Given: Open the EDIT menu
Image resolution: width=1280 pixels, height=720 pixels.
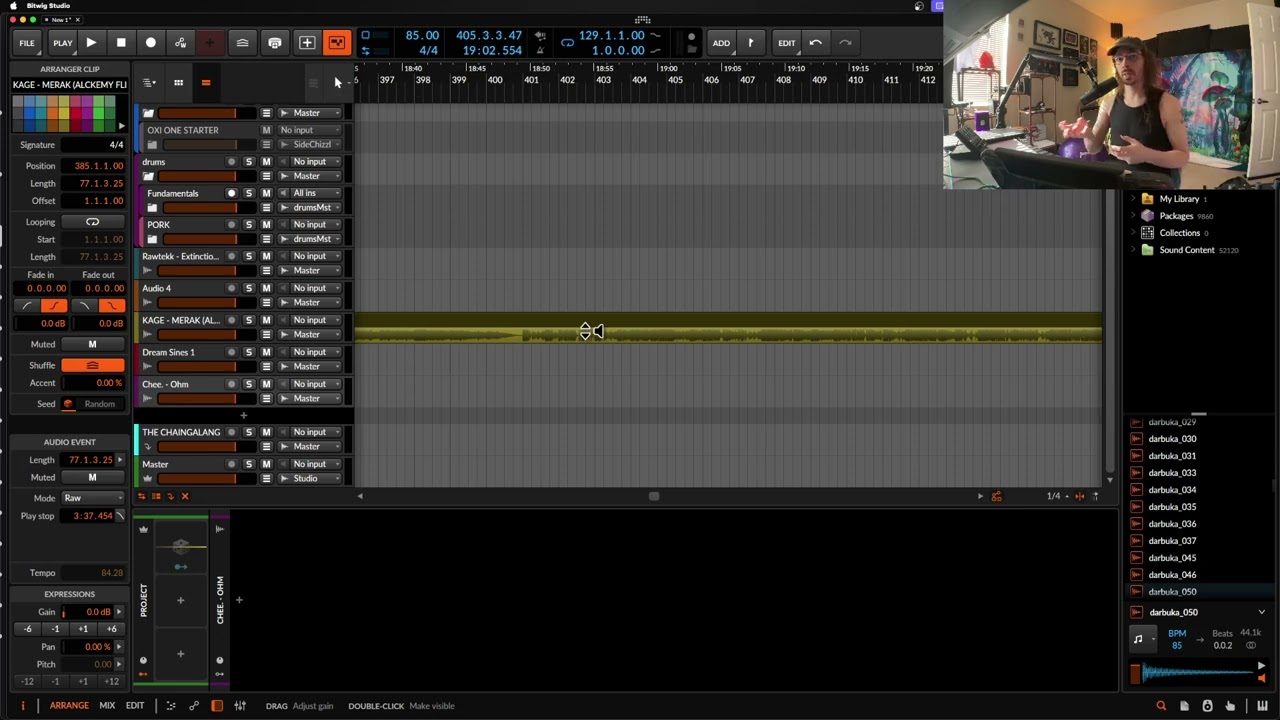Looking at the screenshot, I should 787,43.
